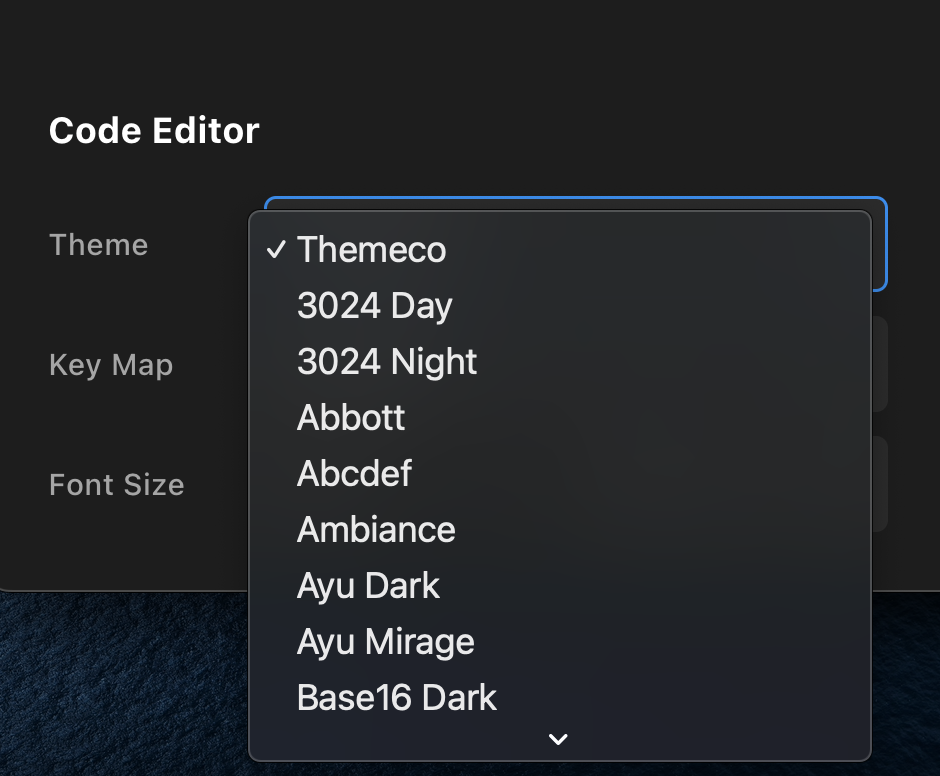This screenshot has height=776, width=940.
Task: Click the Key Map label
Action: pos(111,365)
